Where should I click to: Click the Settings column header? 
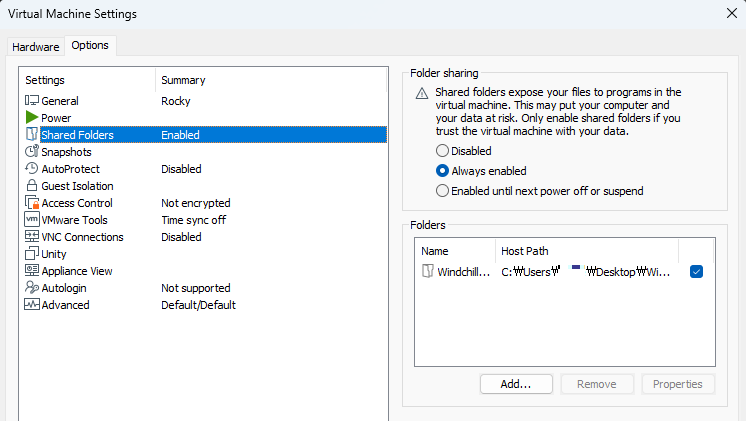(88, 80)
